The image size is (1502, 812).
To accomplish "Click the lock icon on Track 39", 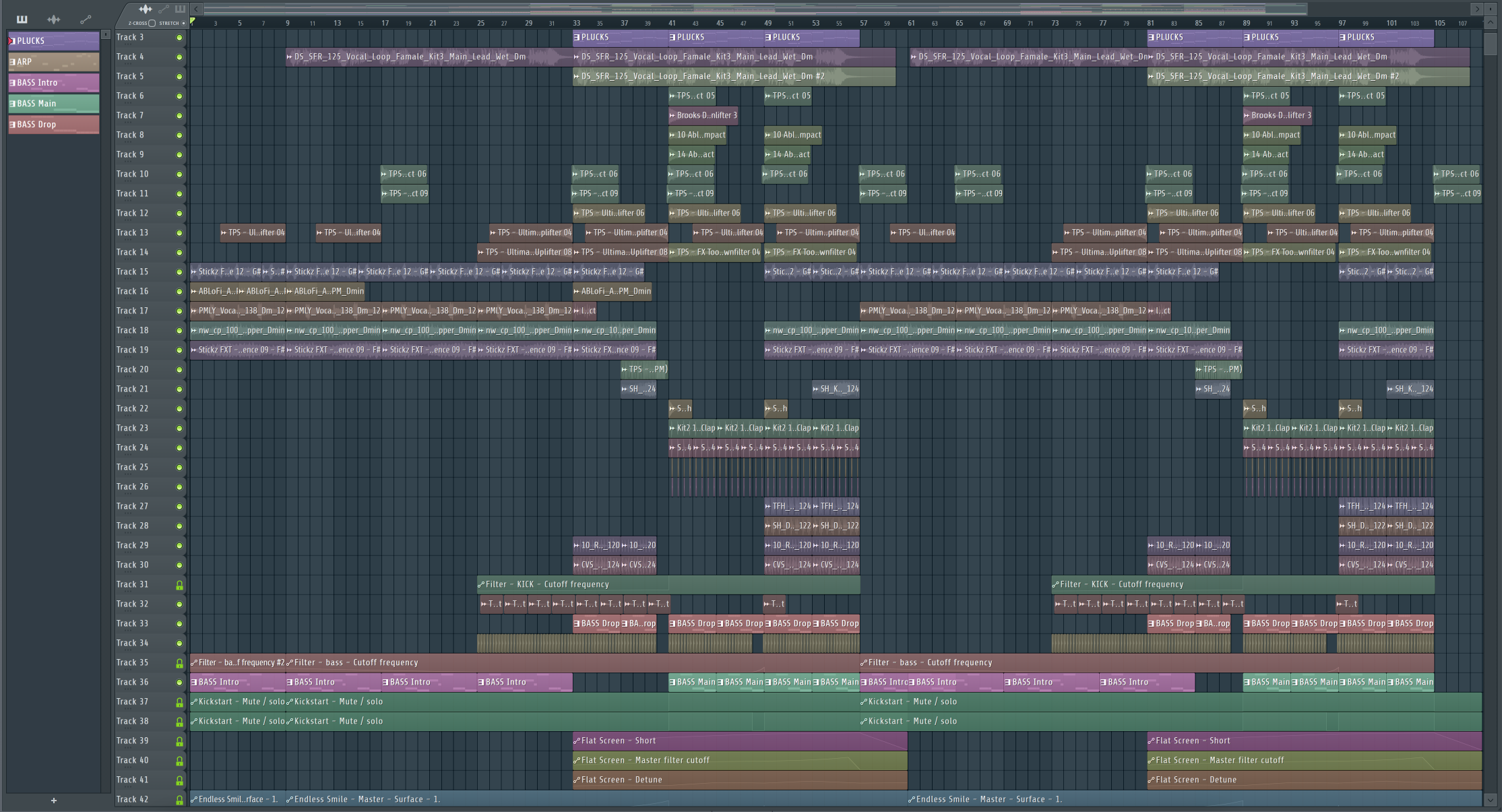I will pyautogui.click(x=179, y=741).
